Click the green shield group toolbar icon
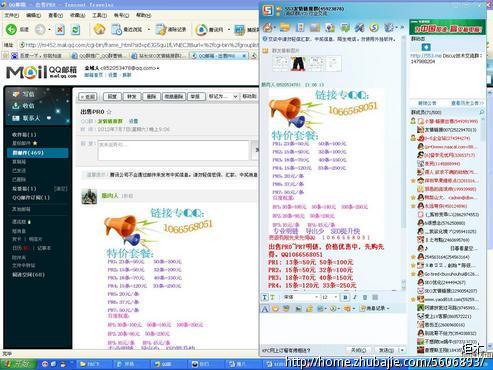The height and width of the screenshot is (370, 493). (x=345, y=27)
